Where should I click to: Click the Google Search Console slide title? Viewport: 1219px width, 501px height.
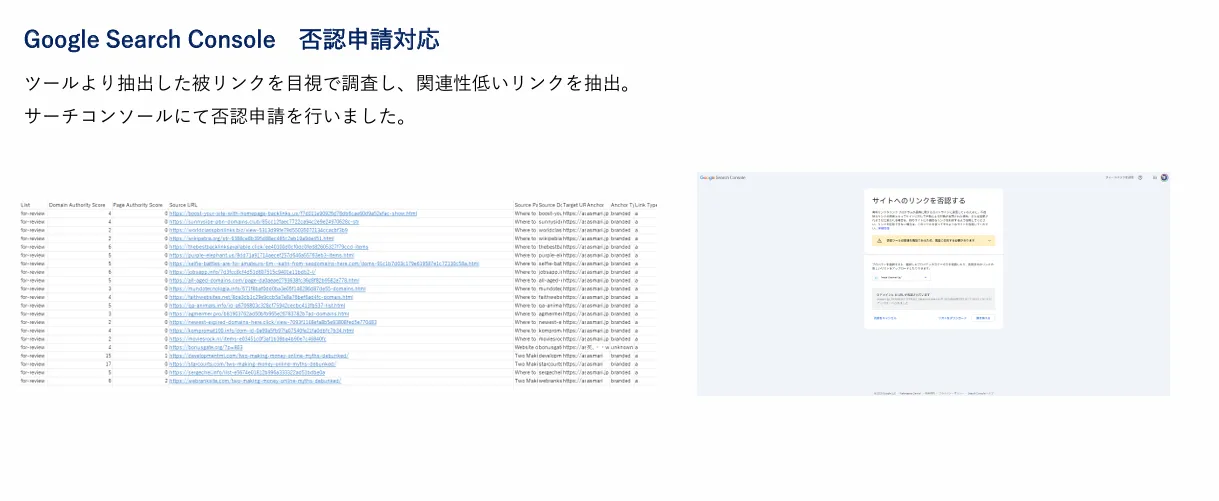[231, 39]
